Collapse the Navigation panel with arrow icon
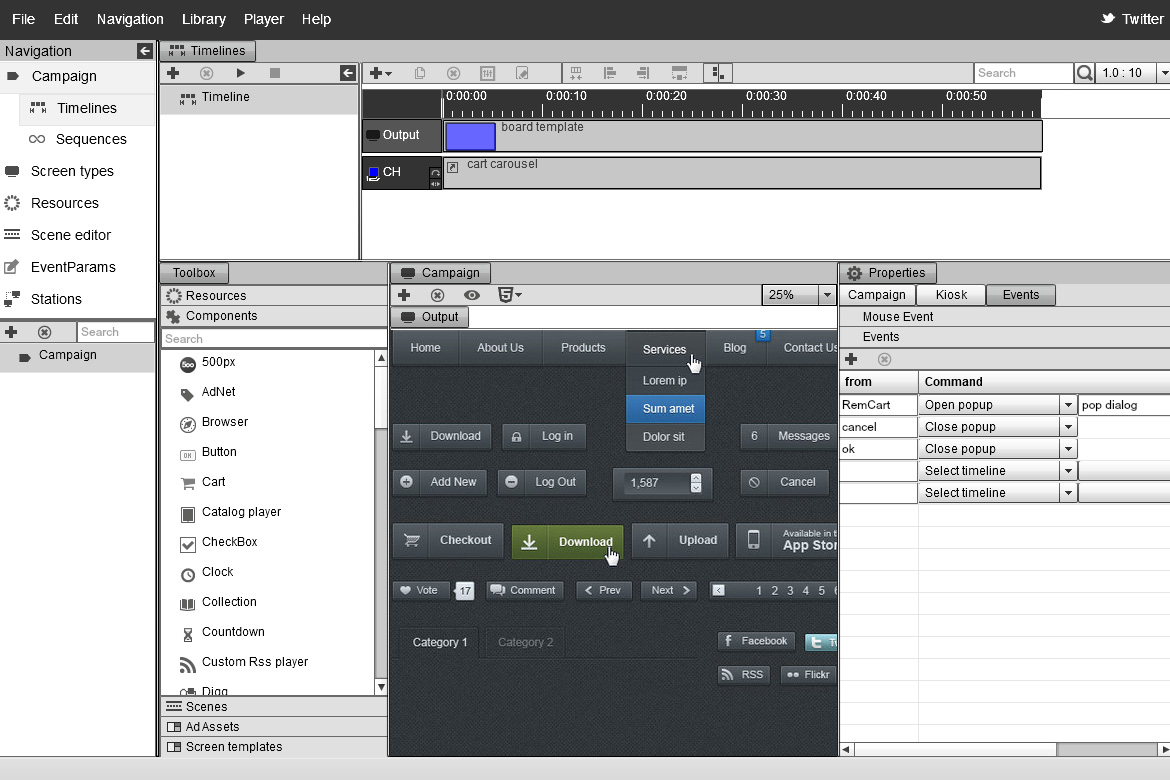 tap(145, 51)
